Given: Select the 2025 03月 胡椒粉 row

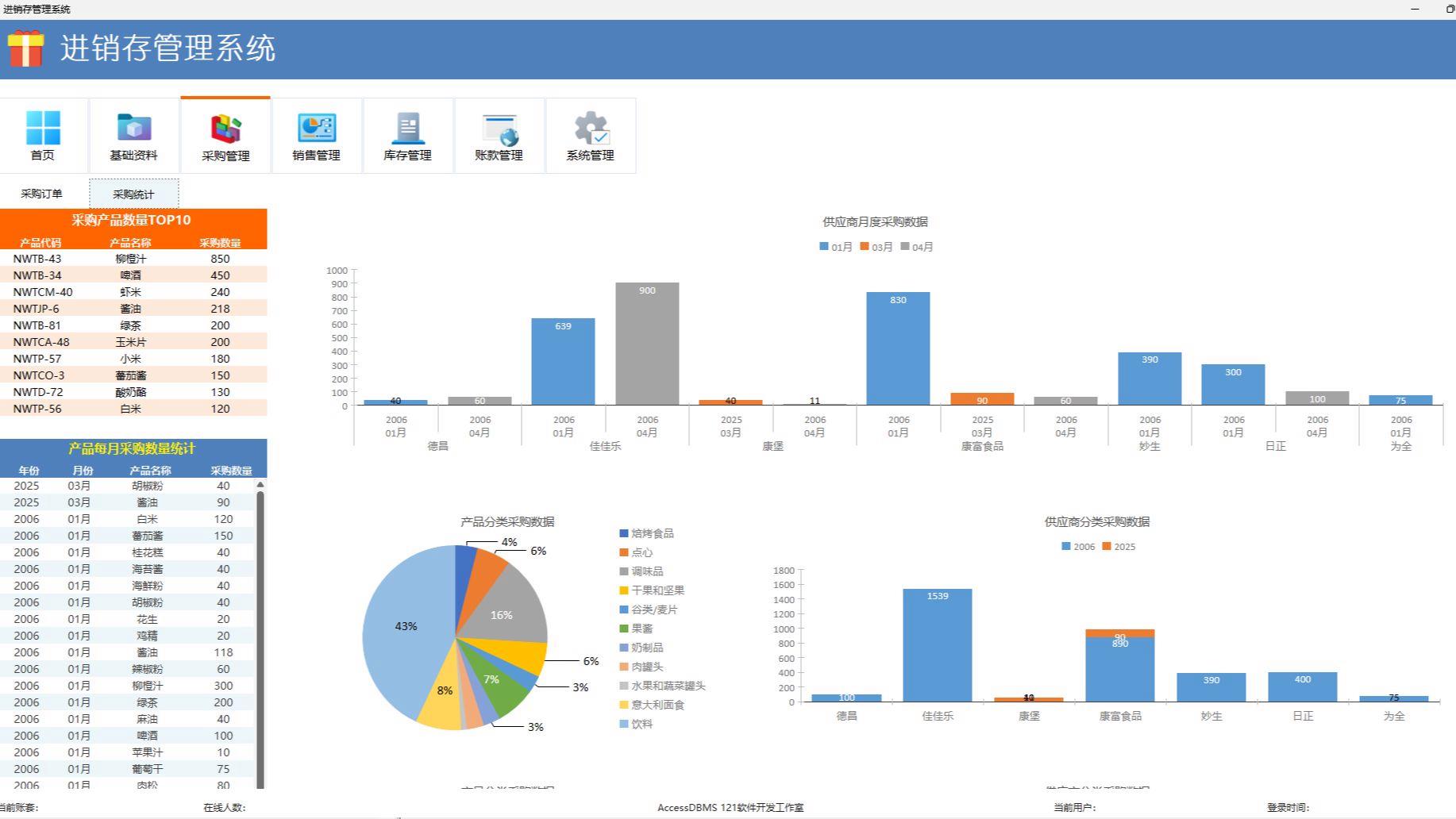Looking at the screenshot, I should 127,486.
